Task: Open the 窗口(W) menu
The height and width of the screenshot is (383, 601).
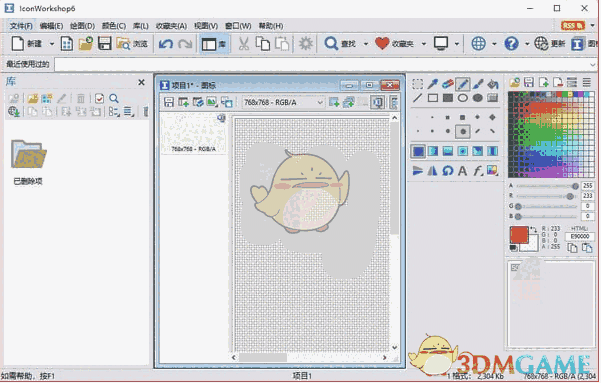Action: point(238,26)
